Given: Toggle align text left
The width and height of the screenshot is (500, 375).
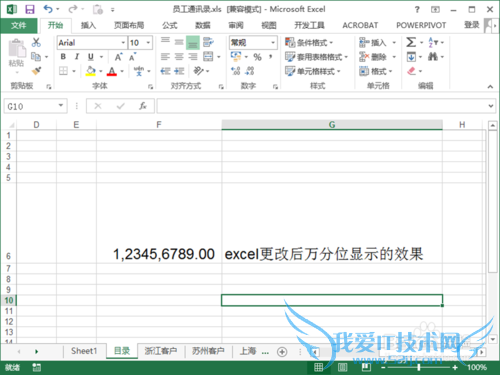Looking at the screenshot, I should pyautogui.click(x=165, y=57).
